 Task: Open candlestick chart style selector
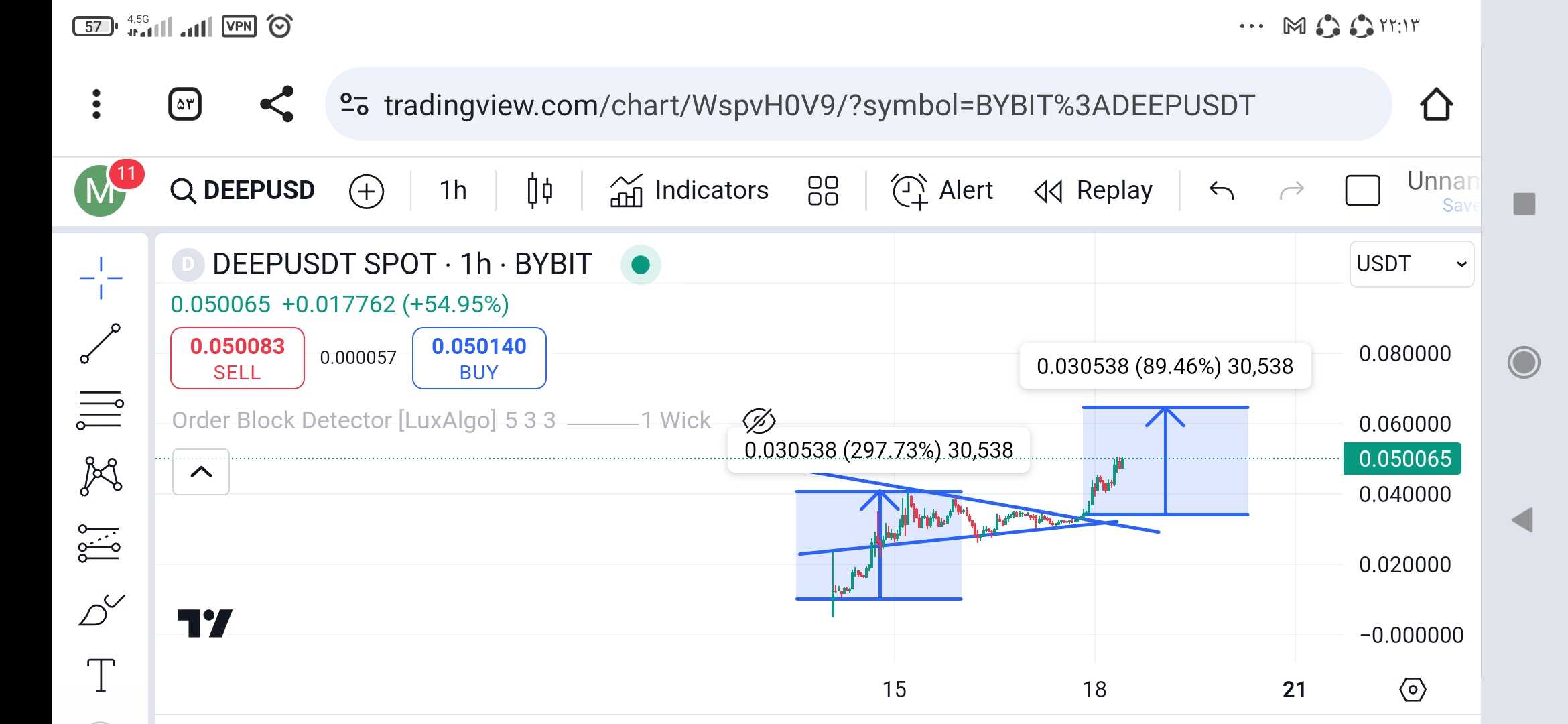coord(539,191)
